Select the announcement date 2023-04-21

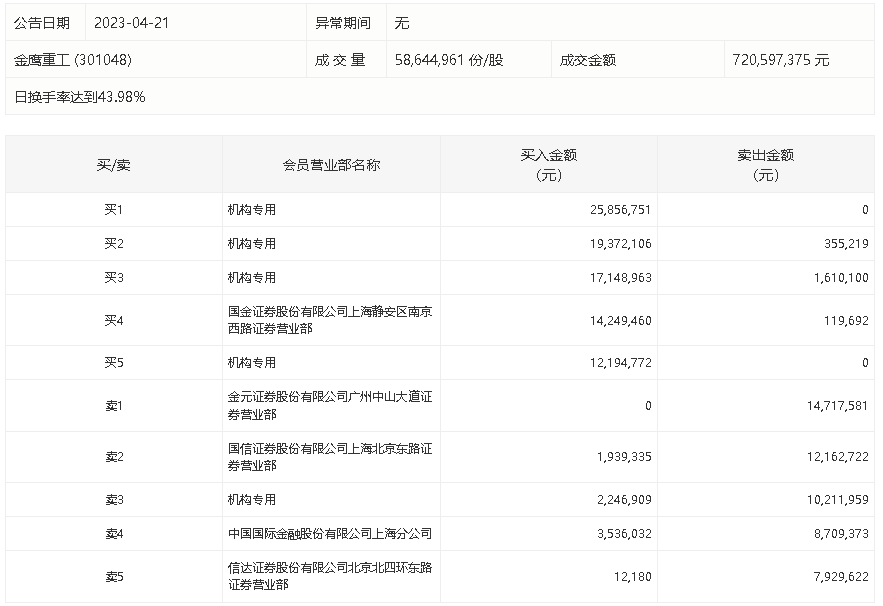(x=131, y=23)
